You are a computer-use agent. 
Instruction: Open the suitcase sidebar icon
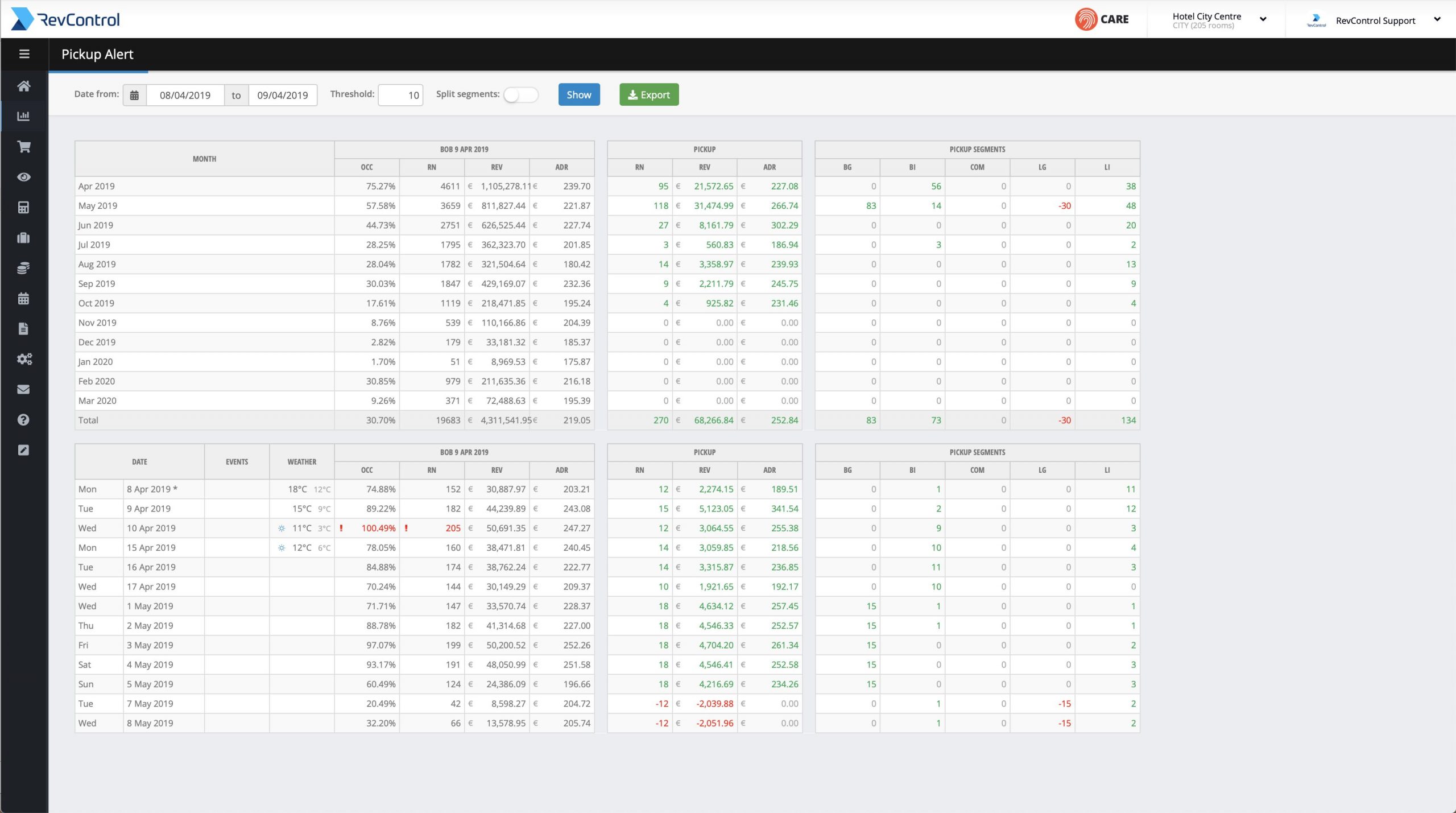click(24, 238)
